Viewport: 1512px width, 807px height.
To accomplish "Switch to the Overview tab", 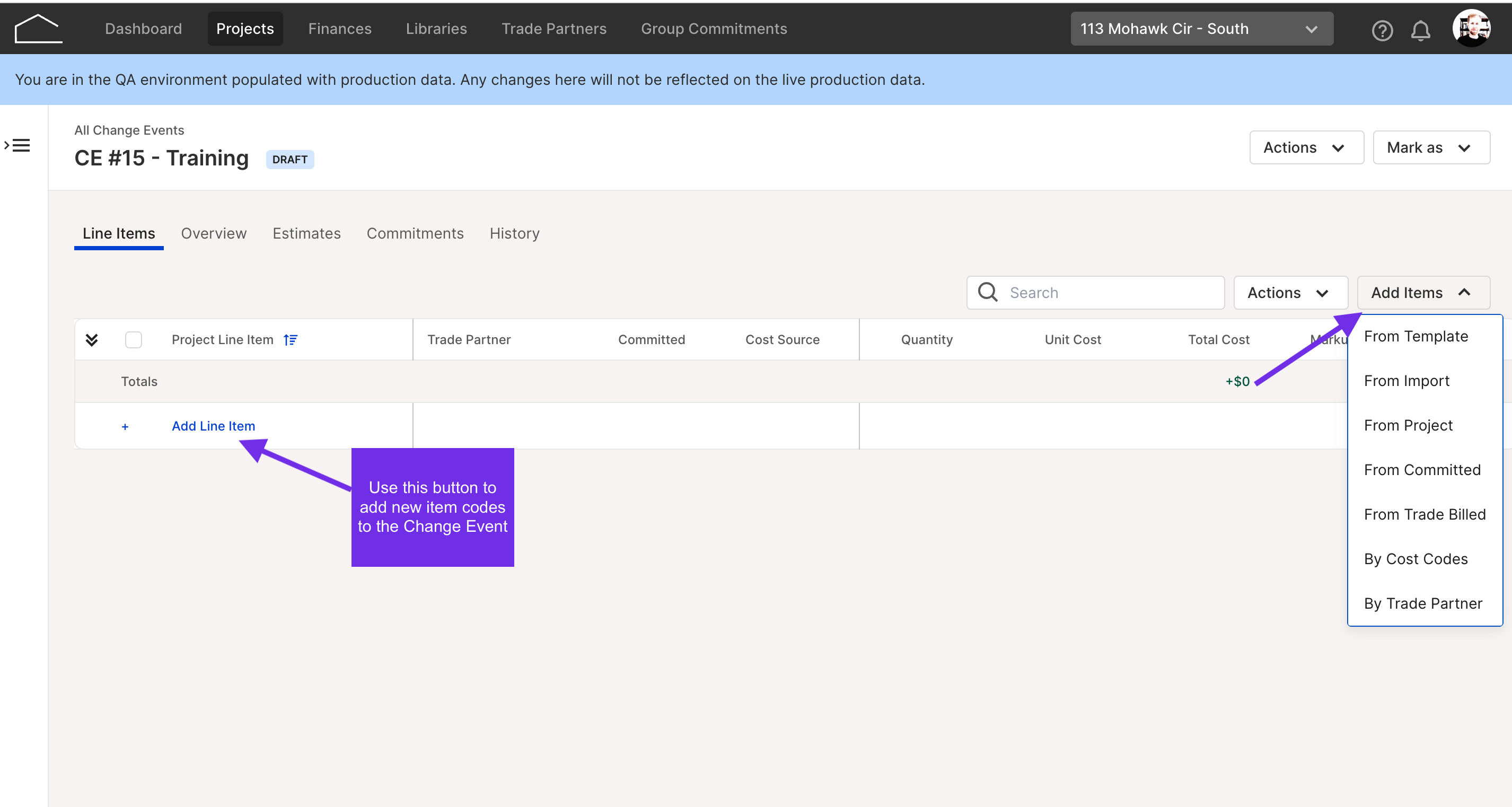I will click(x=214, y=234).
